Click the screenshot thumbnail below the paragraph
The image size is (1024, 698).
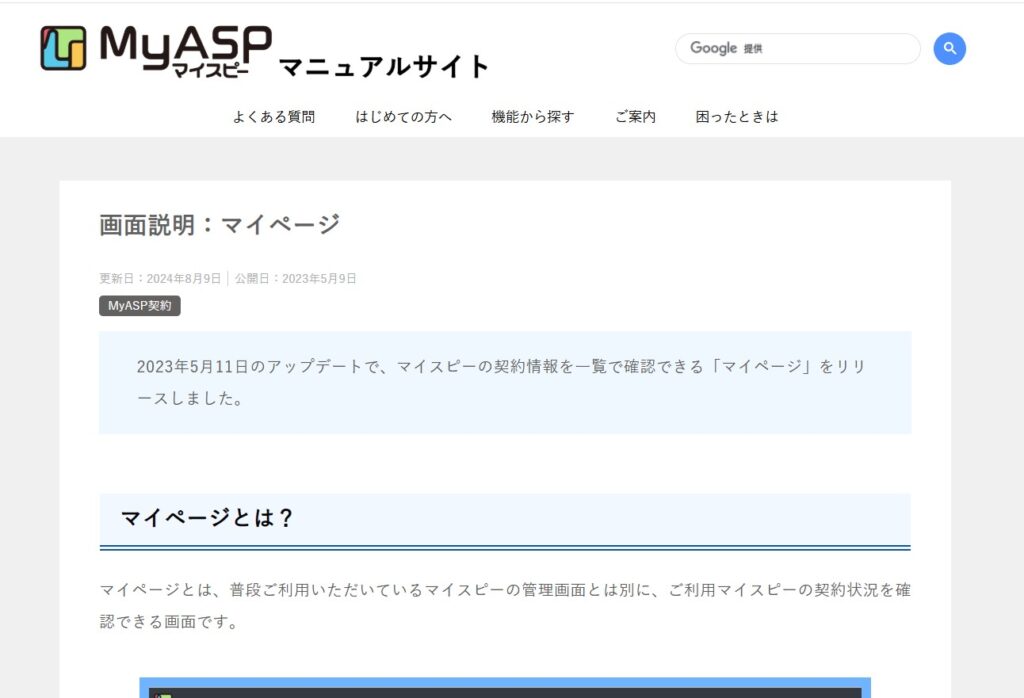point(505,688)
